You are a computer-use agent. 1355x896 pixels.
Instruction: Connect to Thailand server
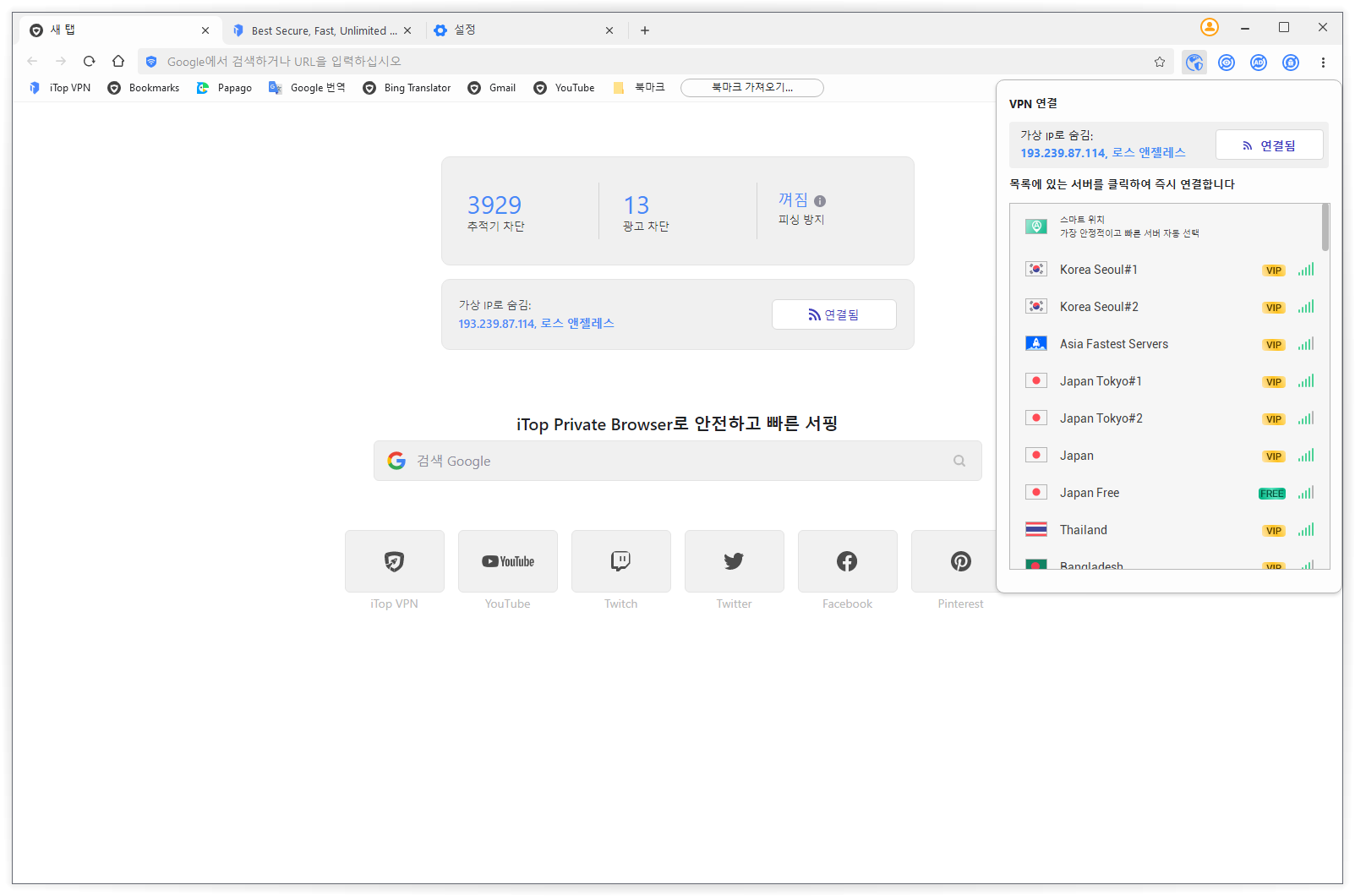pos(1166,530)
